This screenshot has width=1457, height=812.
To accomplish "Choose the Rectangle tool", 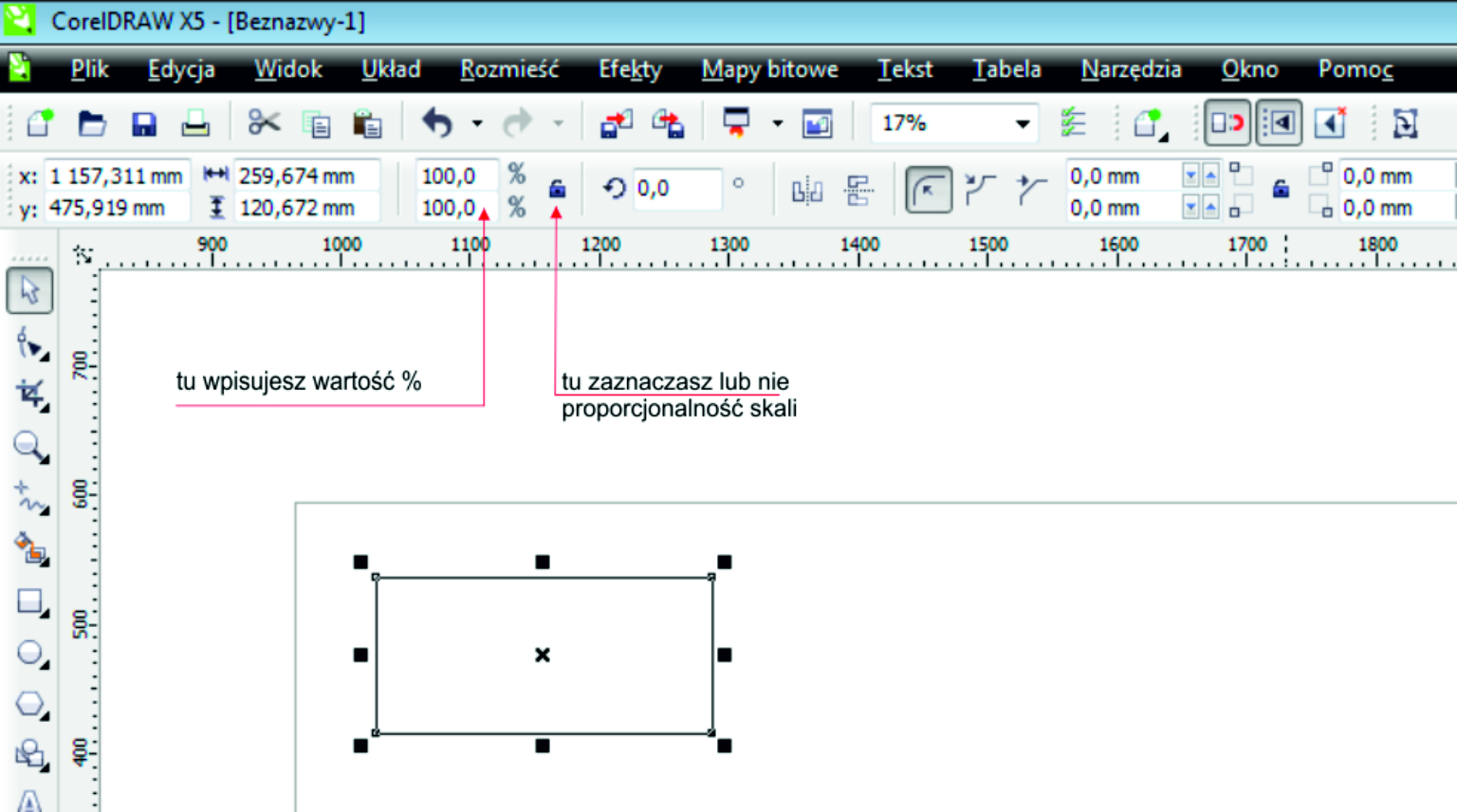I will coord(30,602).
